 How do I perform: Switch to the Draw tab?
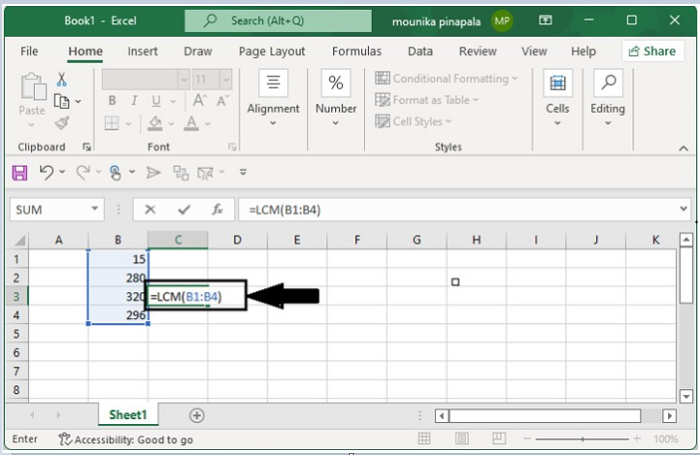tap(198, 51)
